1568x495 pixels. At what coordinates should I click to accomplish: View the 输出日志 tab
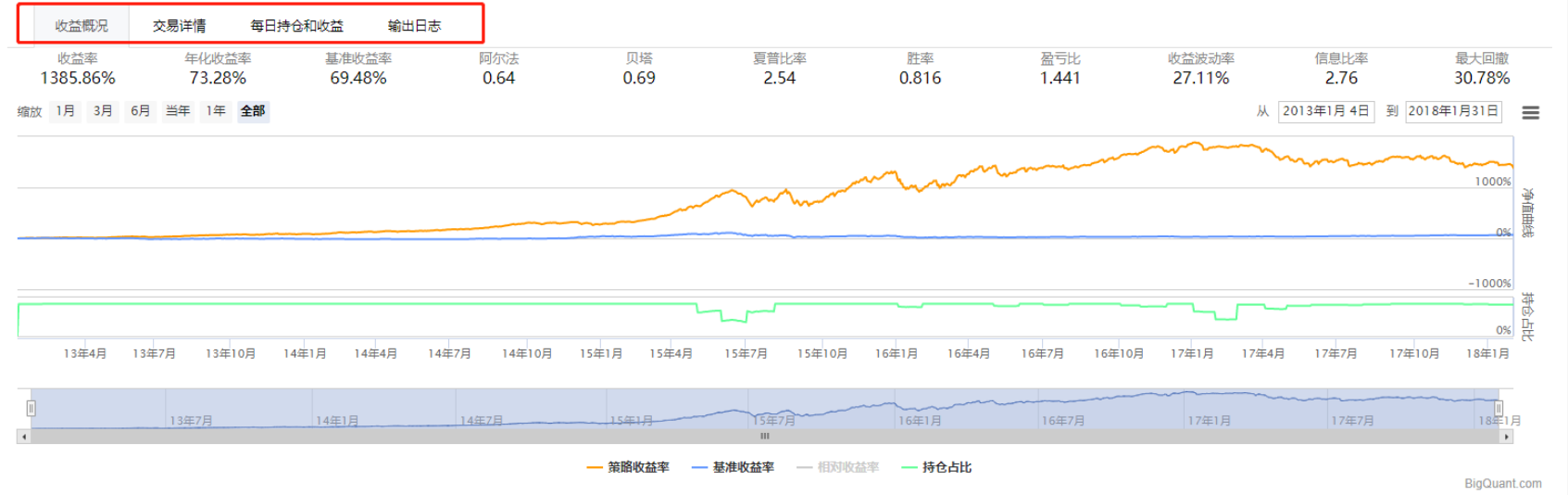point(414,26)
